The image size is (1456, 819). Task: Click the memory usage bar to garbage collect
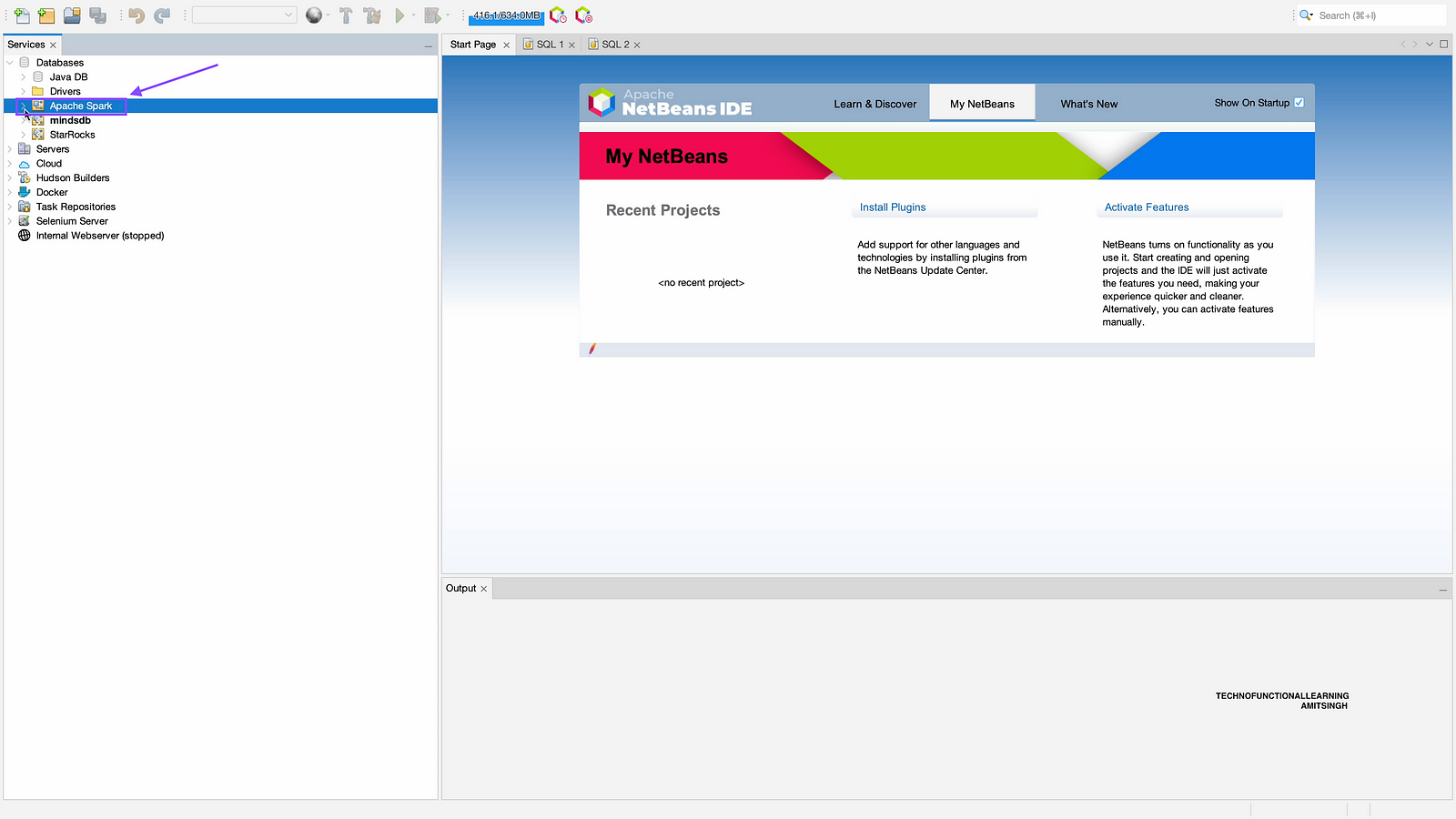(x=506, y=15)
